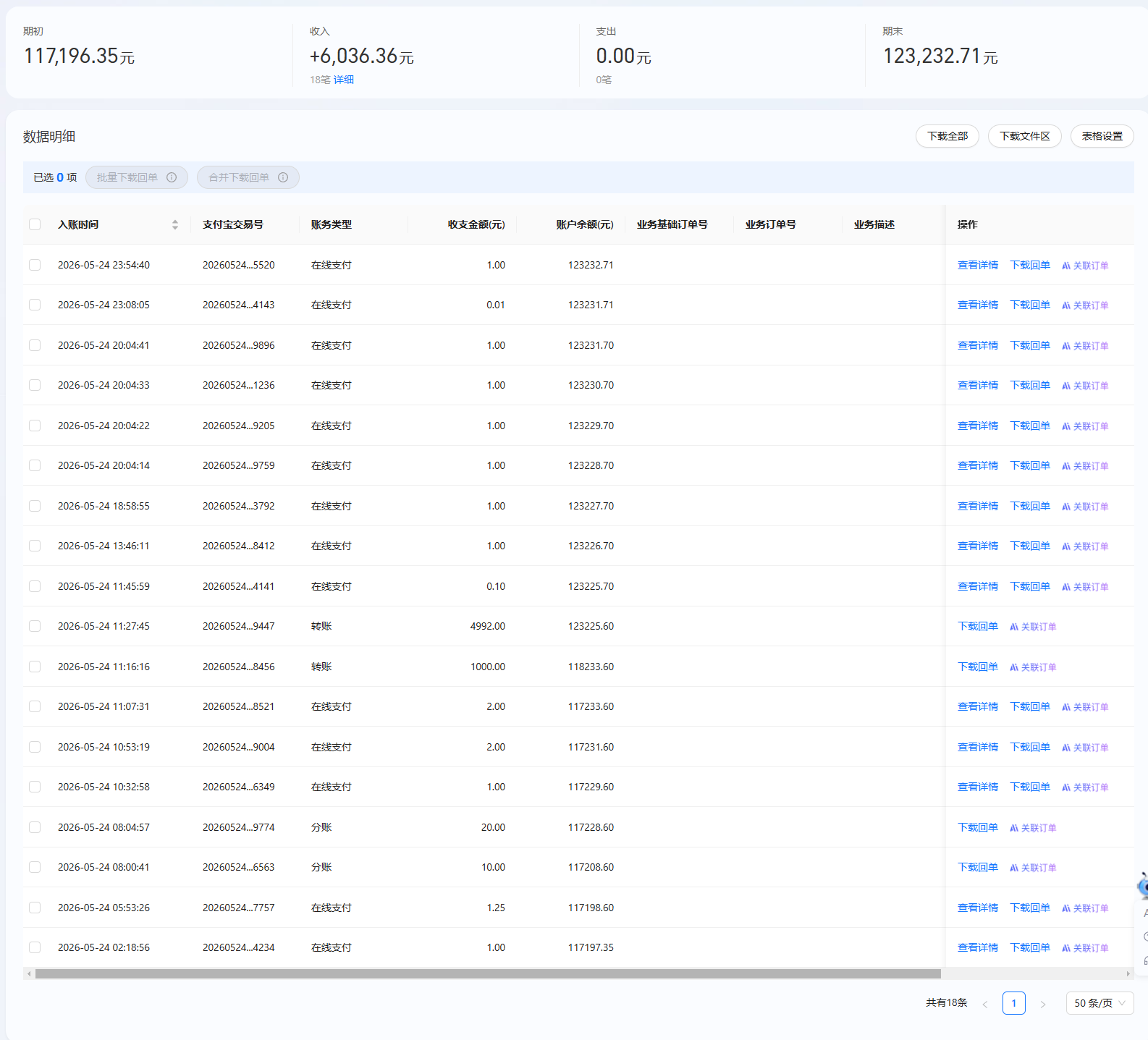1148x1040 pixels.
Task: Open the robot assistant icon
Action: click(1142, 885)
